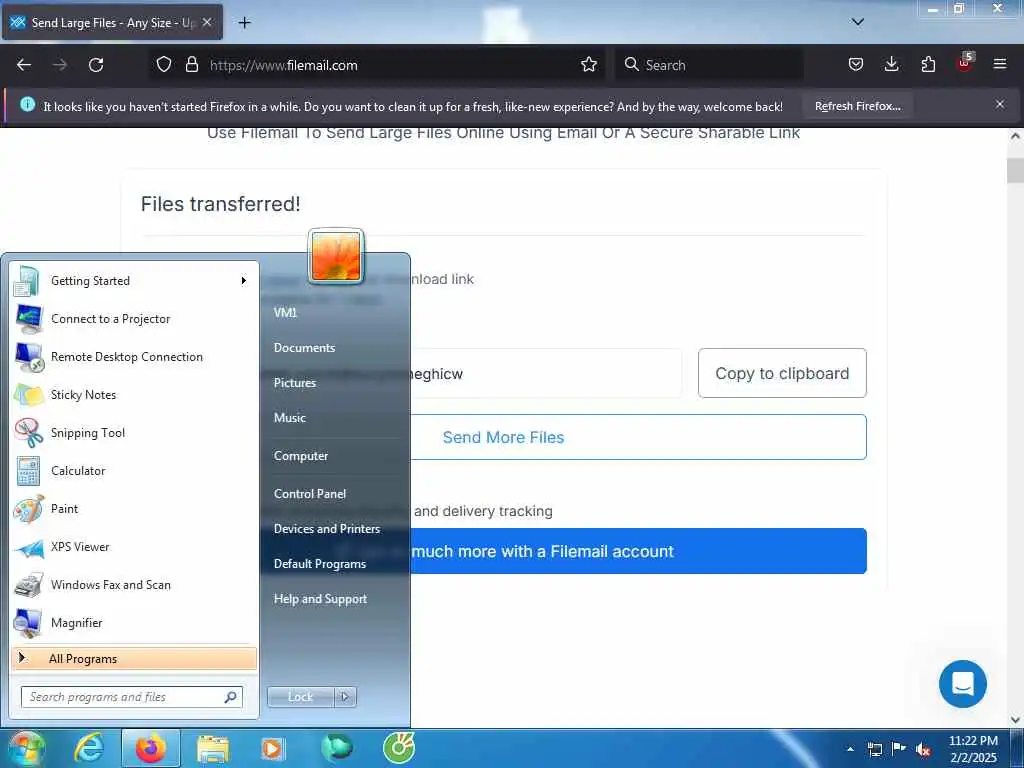This screenshot has height=768, width=1024.
Task: Launch XPS Viewer
Action: point(134,547)
